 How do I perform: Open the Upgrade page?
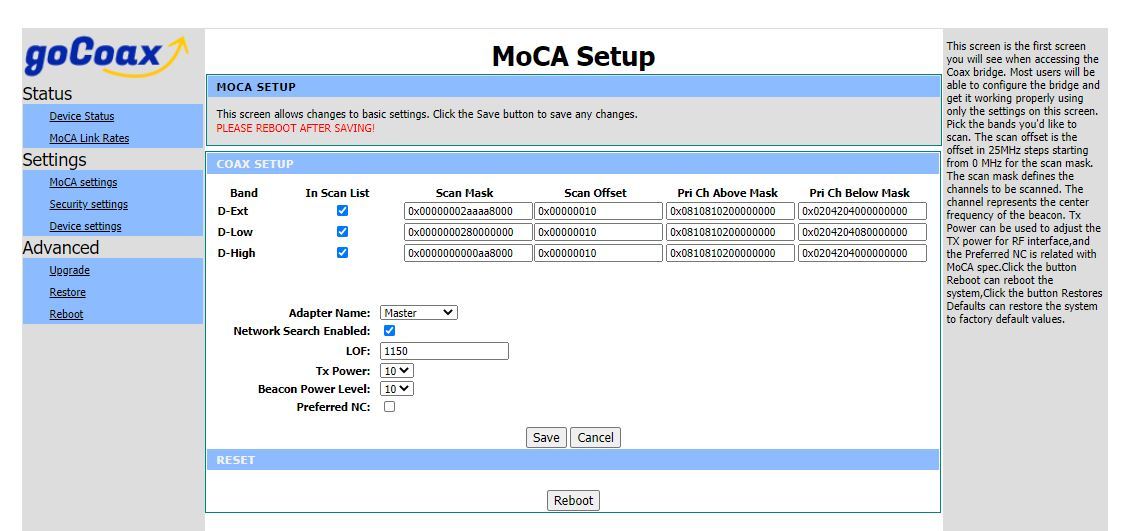click(x=69, y=270)
